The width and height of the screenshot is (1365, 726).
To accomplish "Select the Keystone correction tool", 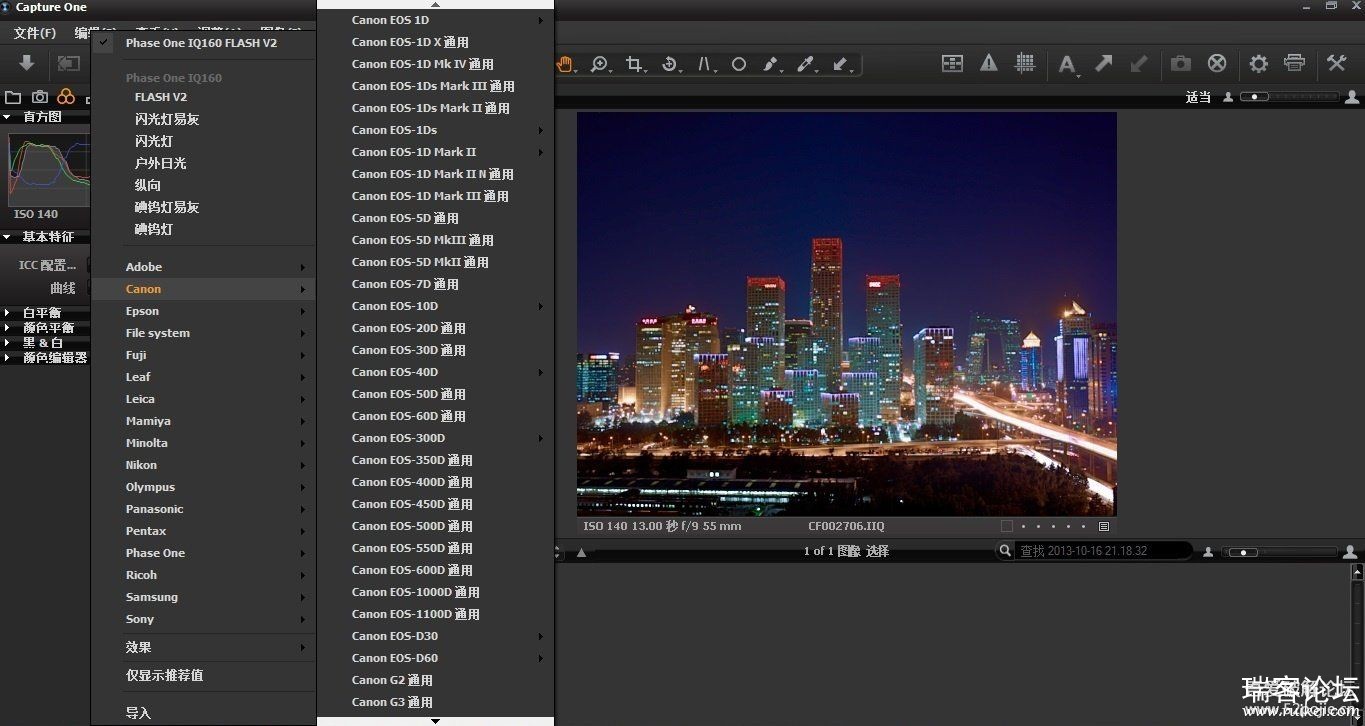I will point(704,64).
